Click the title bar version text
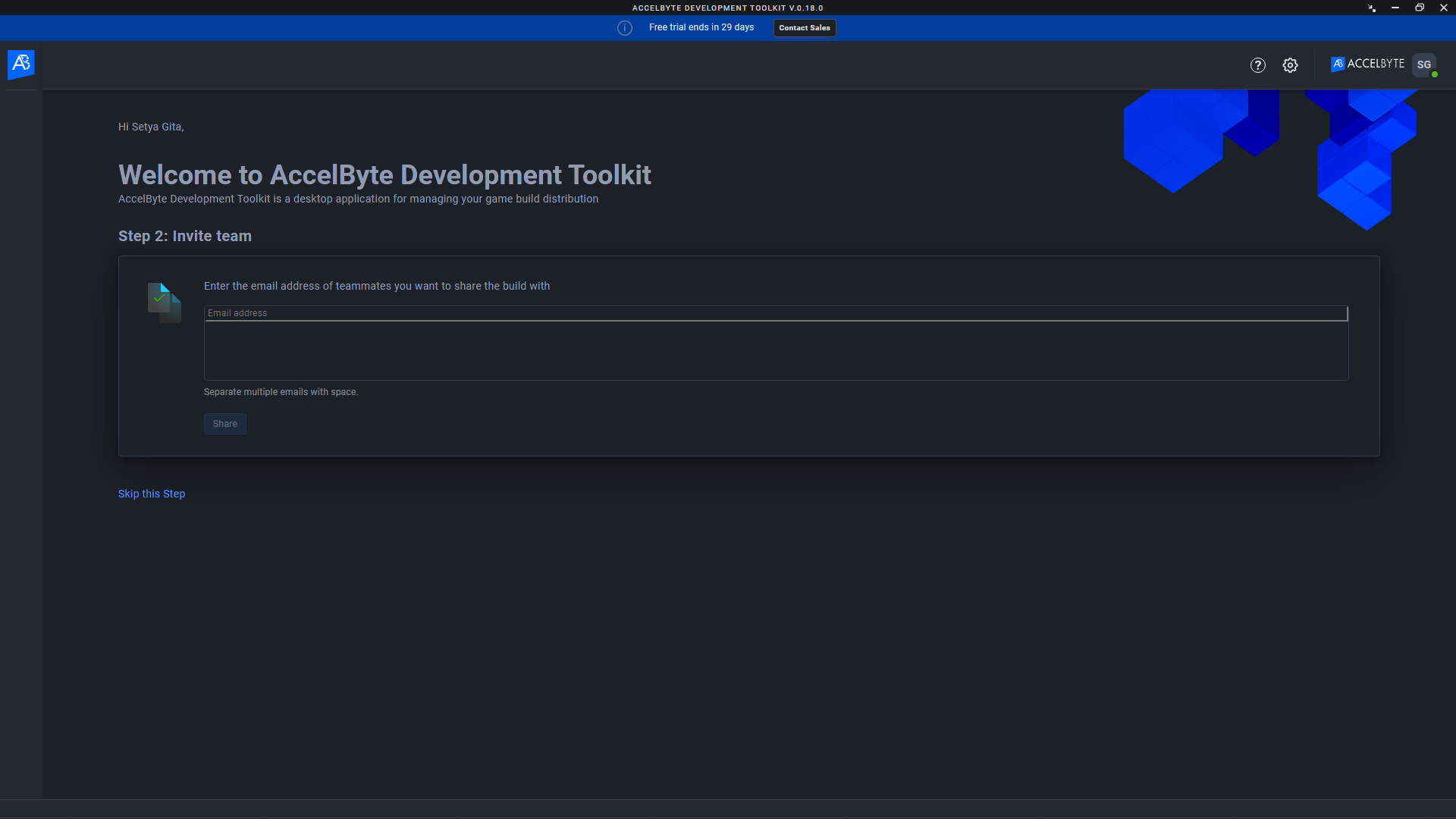This screenshot has height=819, width=1456. click(728, 8)
